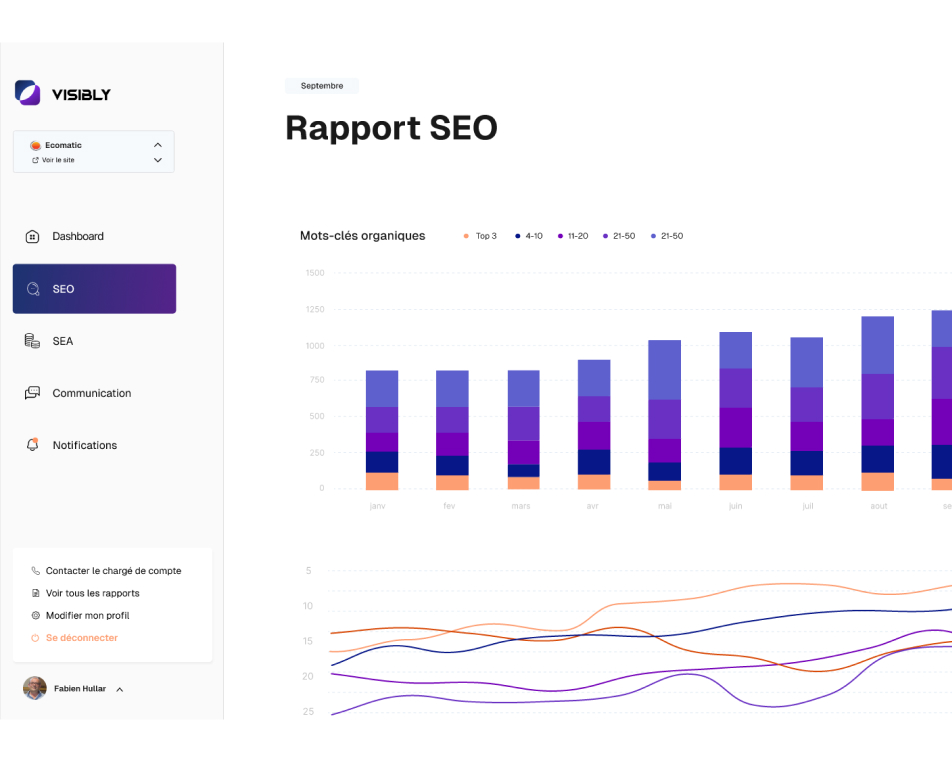952x762 pixels.
Task: Toggle the Top 3 legend series
Action: coord(480,236)
